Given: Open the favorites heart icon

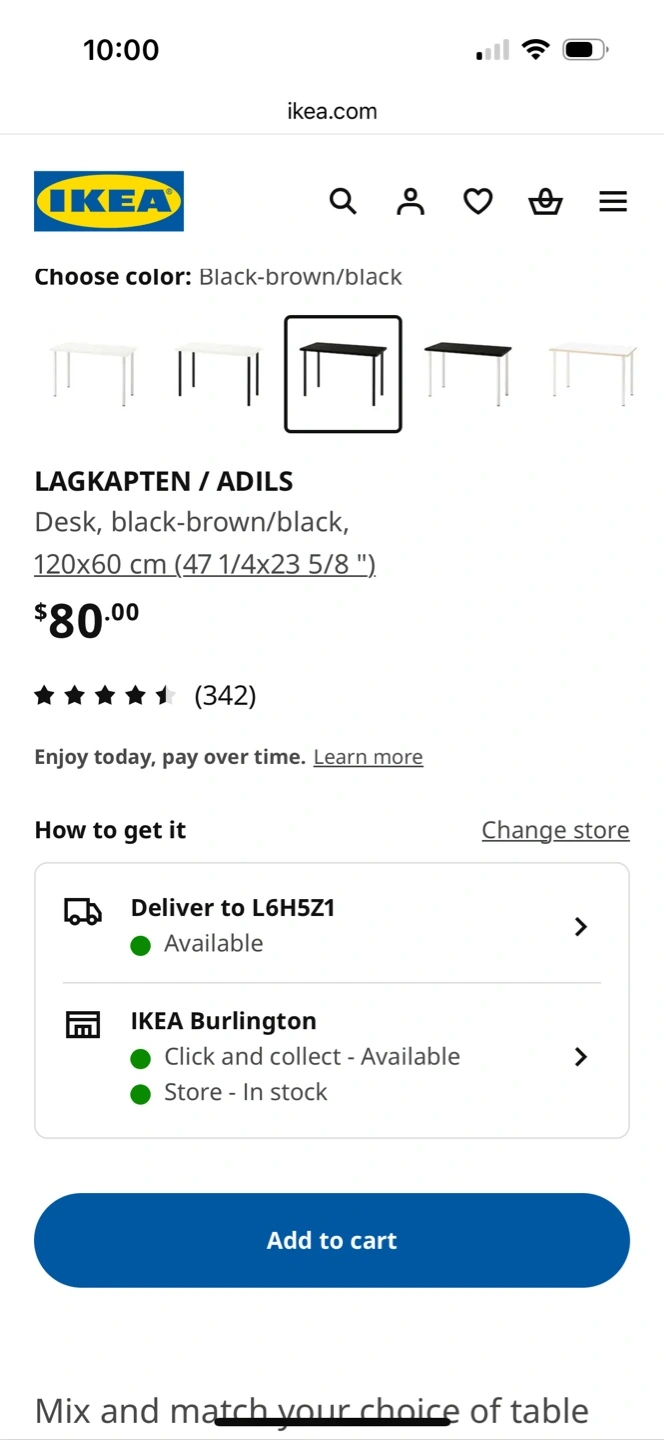Looking at the screenshot, I should click(x=478, y=202).
